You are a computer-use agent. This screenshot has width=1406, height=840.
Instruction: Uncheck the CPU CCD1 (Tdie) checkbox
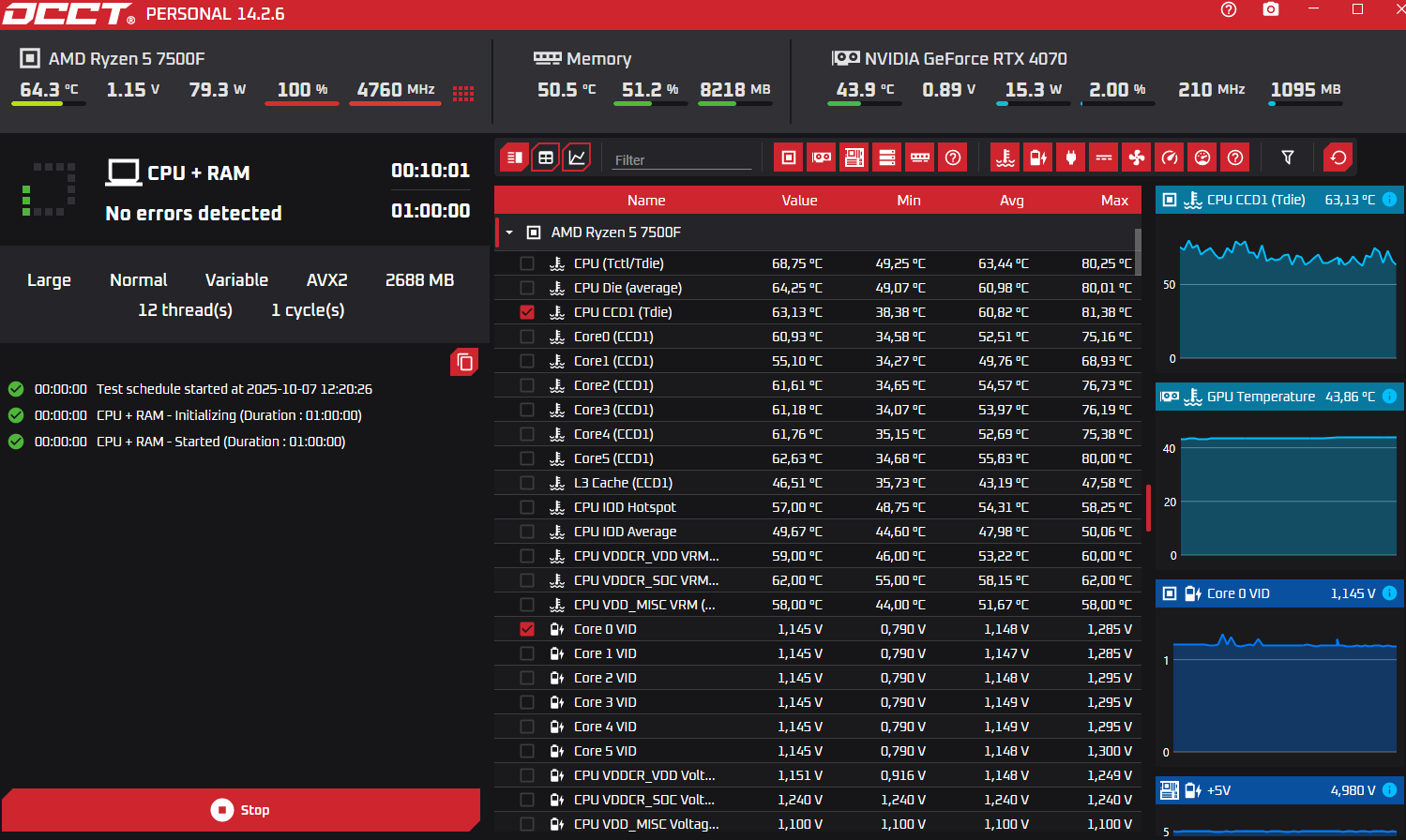[x=527, y=312]
